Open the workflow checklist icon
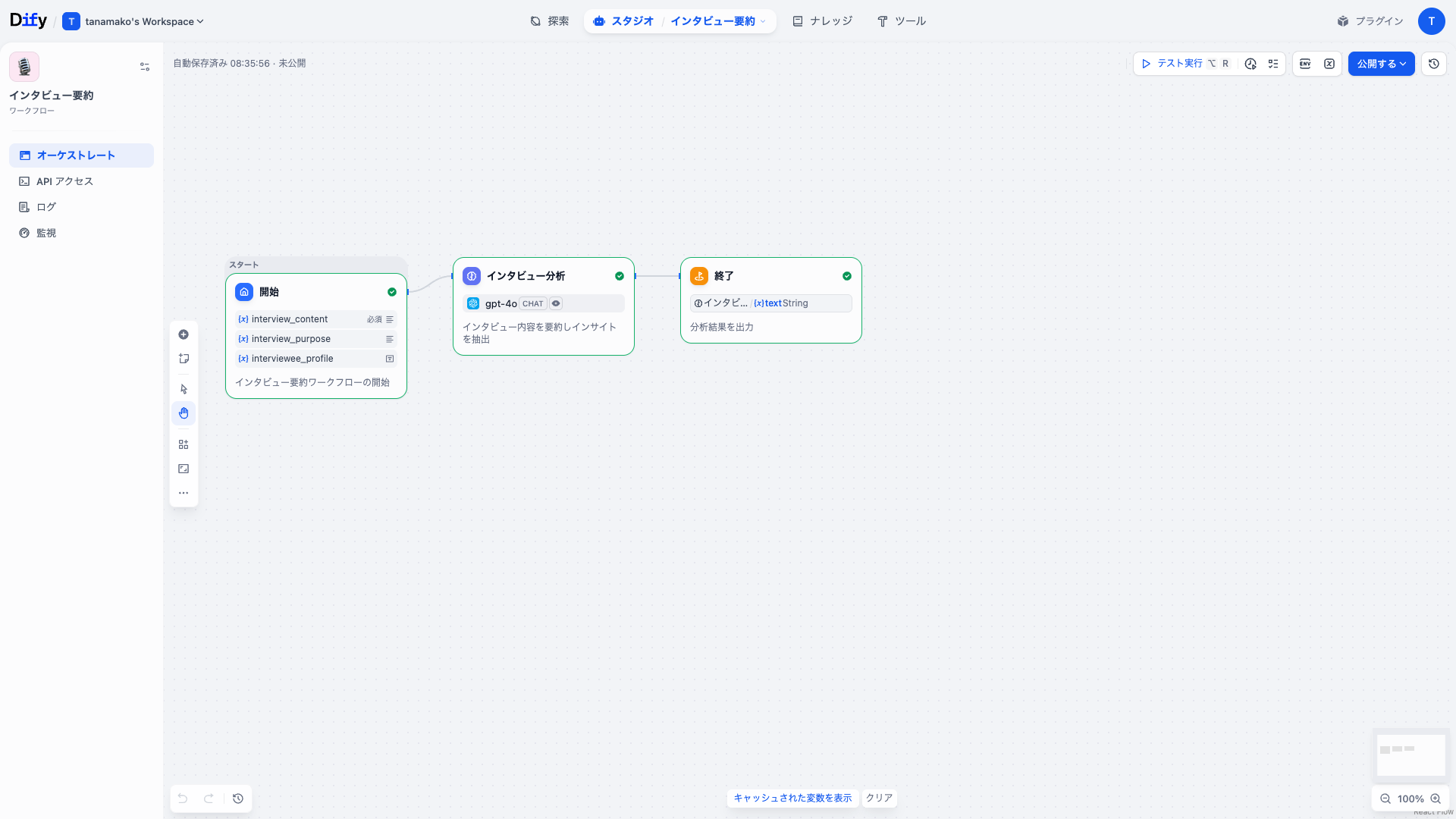This screenshot has width=1456, height=819. [1273, 64]
